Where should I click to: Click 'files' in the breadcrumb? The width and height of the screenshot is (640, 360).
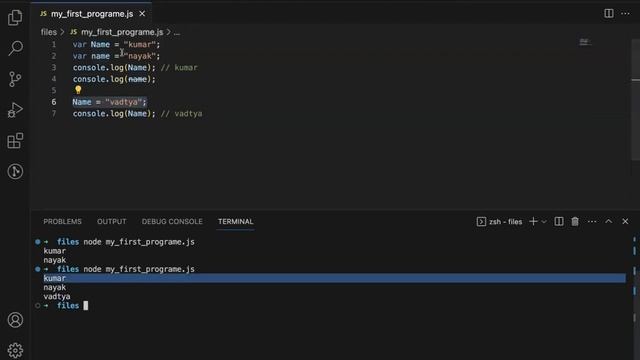(49, 32)
